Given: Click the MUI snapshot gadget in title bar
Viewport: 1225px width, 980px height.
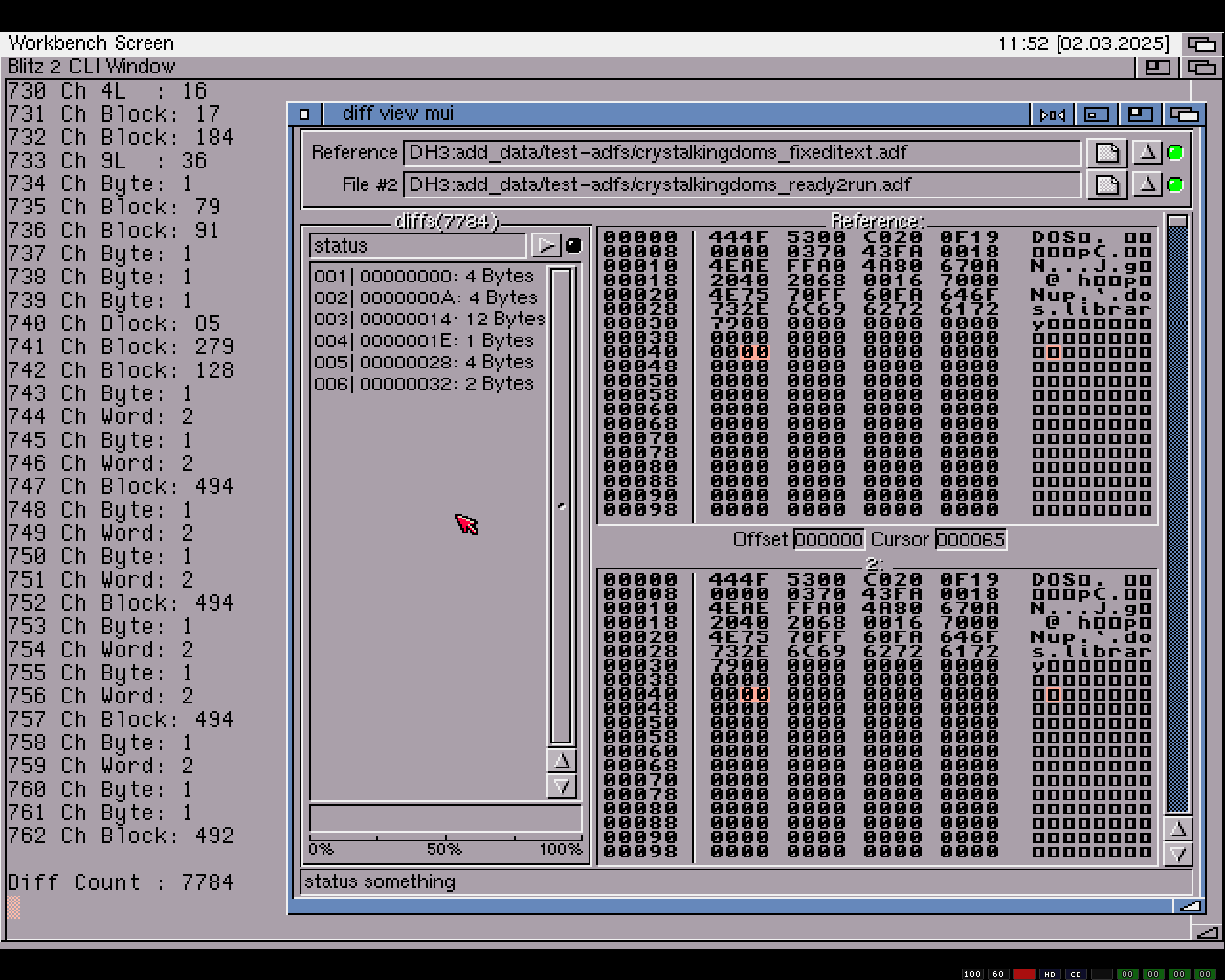Looking at the screenshot, I should (x=1053, y=115).
